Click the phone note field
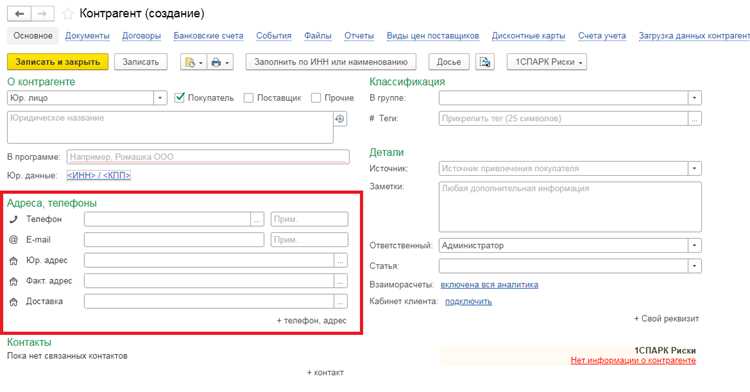The height and width of the screenshot is (392, 750). 309,219
